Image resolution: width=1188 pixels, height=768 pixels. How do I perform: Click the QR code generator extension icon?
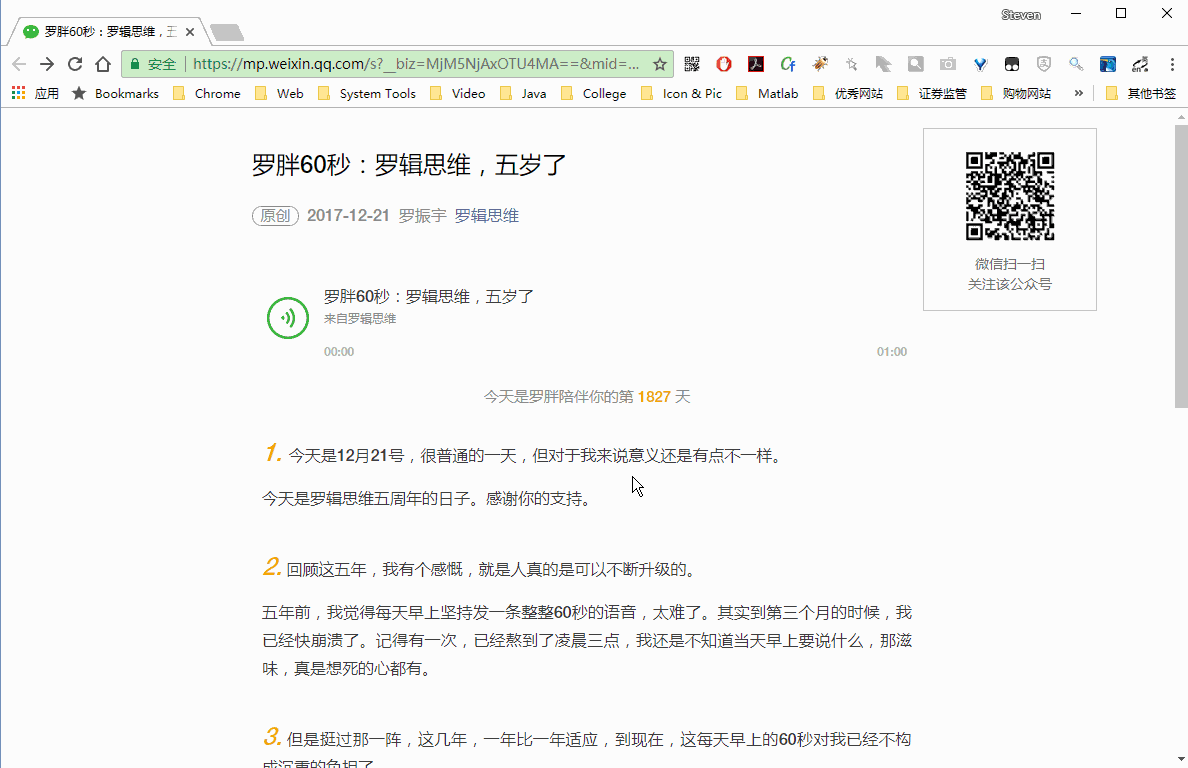pos(692,64)
